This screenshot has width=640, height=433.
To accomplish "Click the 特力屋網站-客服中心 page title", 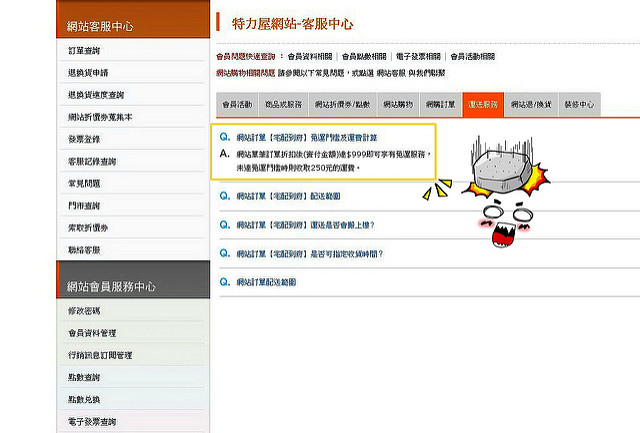I will point(292,24).
